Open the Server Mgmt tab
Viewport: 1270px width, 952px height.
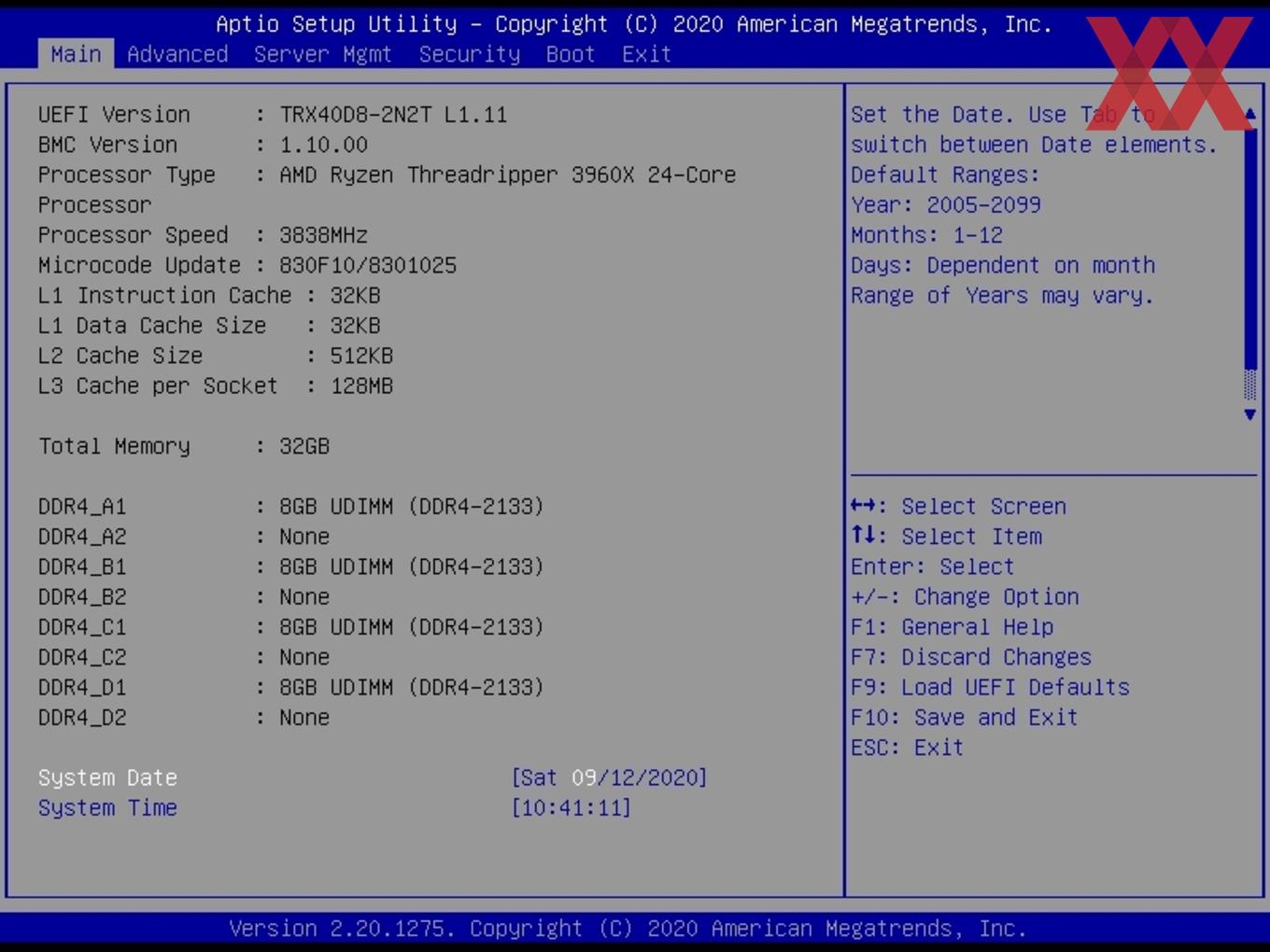[322, 54]
